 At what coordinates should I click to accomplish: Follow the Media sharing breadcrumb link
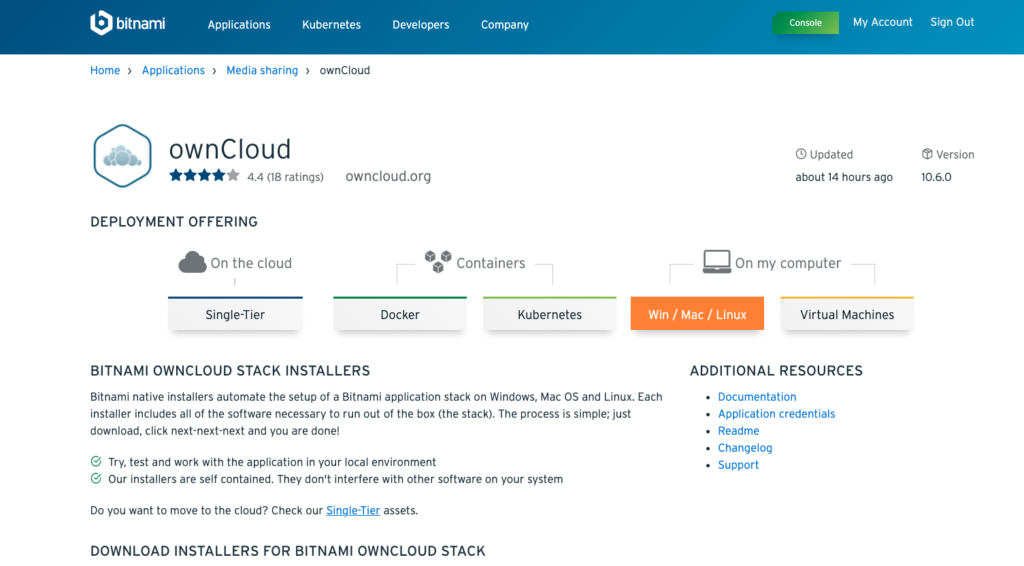(x=262, y=71)
